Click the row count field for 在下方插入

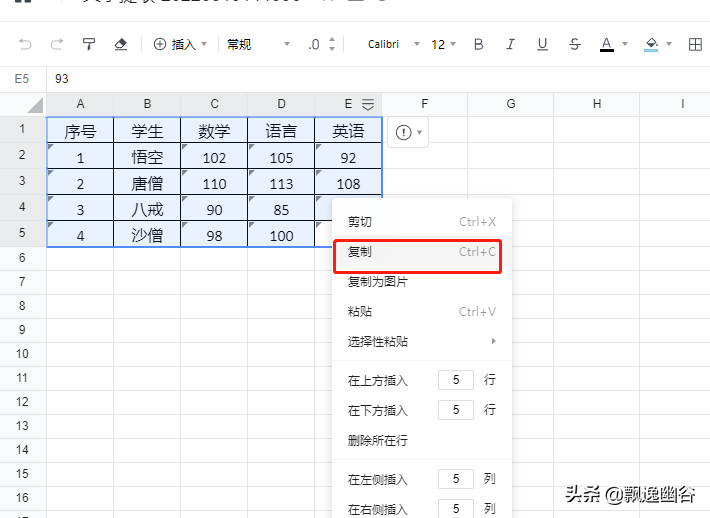coord(456,410)
